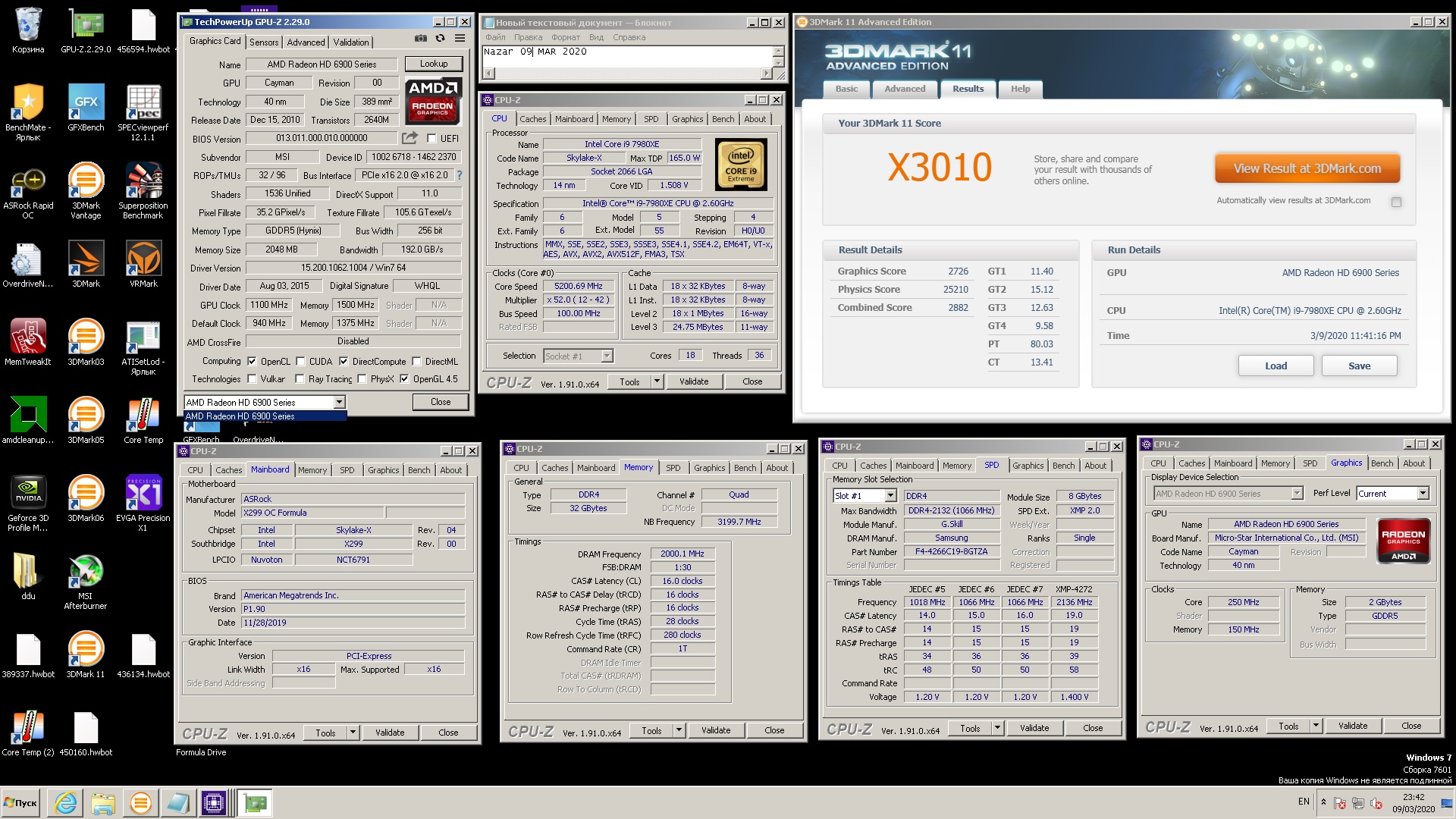The width and height of the screenshot is (1456, 819).
Task: Open GFXBench desktop icon
Action: tap(86, 108)
